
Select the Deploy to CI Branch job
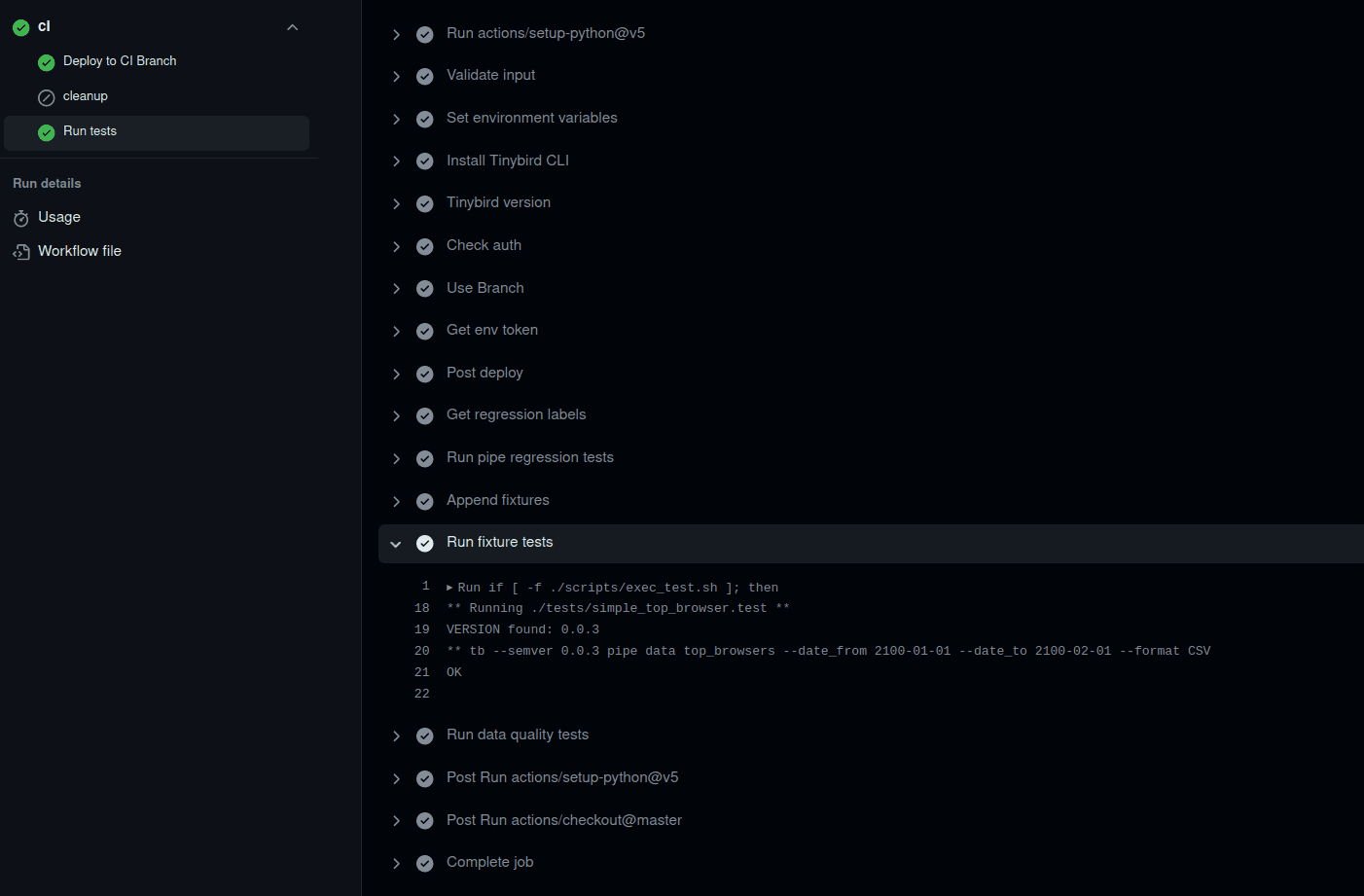click(120, 61)
